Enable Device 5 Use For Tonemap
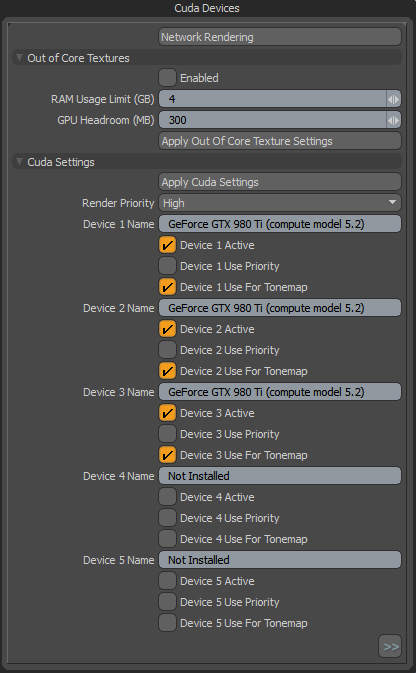The height and width of the screenshot is (673, 416). (x=167, y=623)
